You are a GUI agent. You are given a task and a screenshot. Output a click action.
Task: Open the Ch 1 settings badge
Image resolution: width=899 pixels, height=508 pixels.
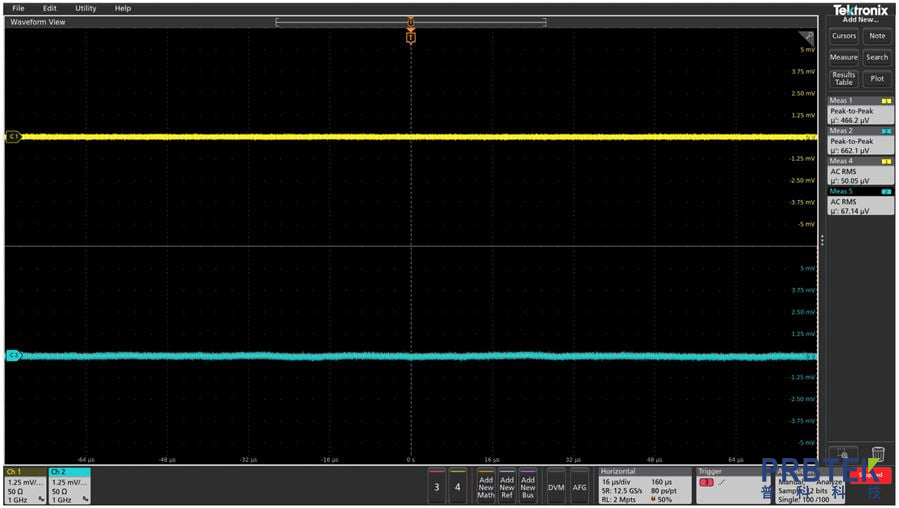click(x=25, y=485)
